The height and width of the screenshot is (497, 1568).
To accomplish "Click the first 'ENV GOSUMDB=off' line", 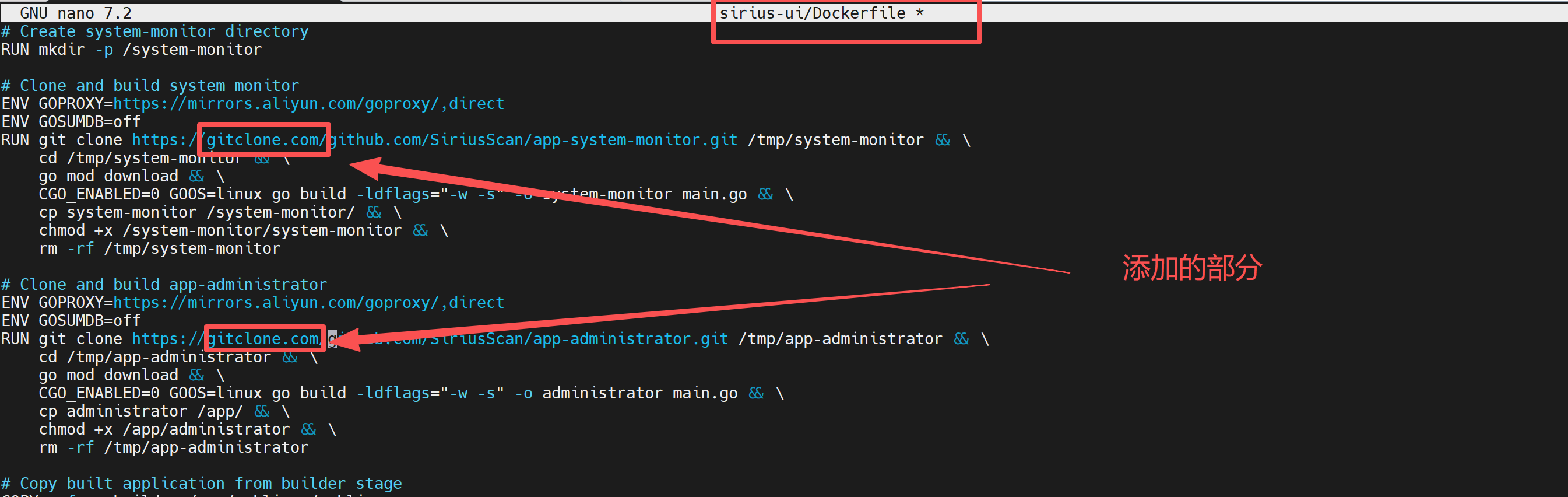I will [71, 122].
